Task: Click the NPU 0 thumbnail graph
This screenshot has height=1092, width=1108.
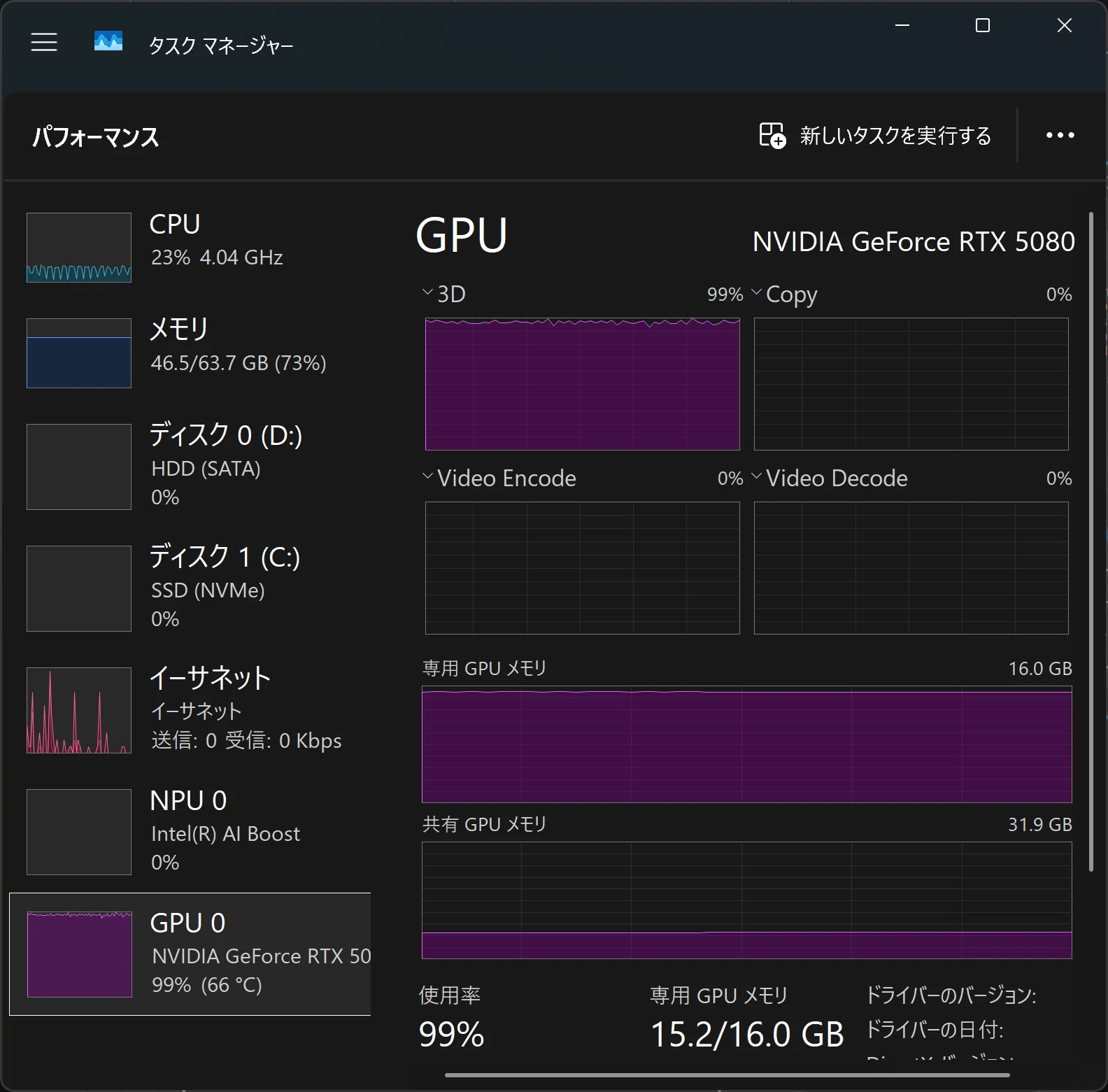Action: 79,832
